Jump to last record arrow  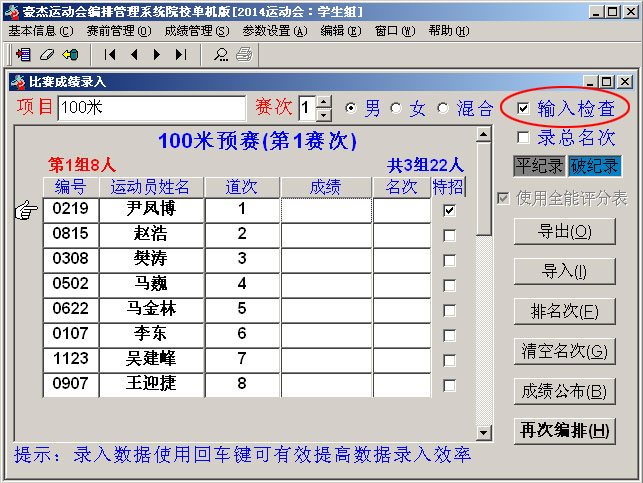(181, 55)
